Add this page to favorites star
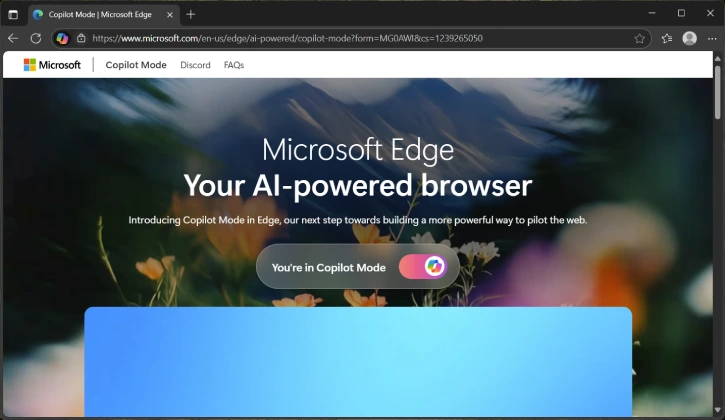725x420 pixels. coord(639,38)
